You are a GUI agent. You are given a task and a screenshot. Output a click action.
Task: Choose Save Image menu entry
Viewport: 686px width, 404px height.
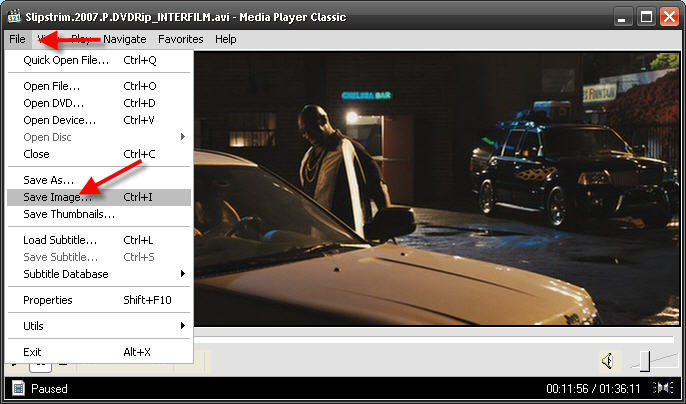coord(99,197)
